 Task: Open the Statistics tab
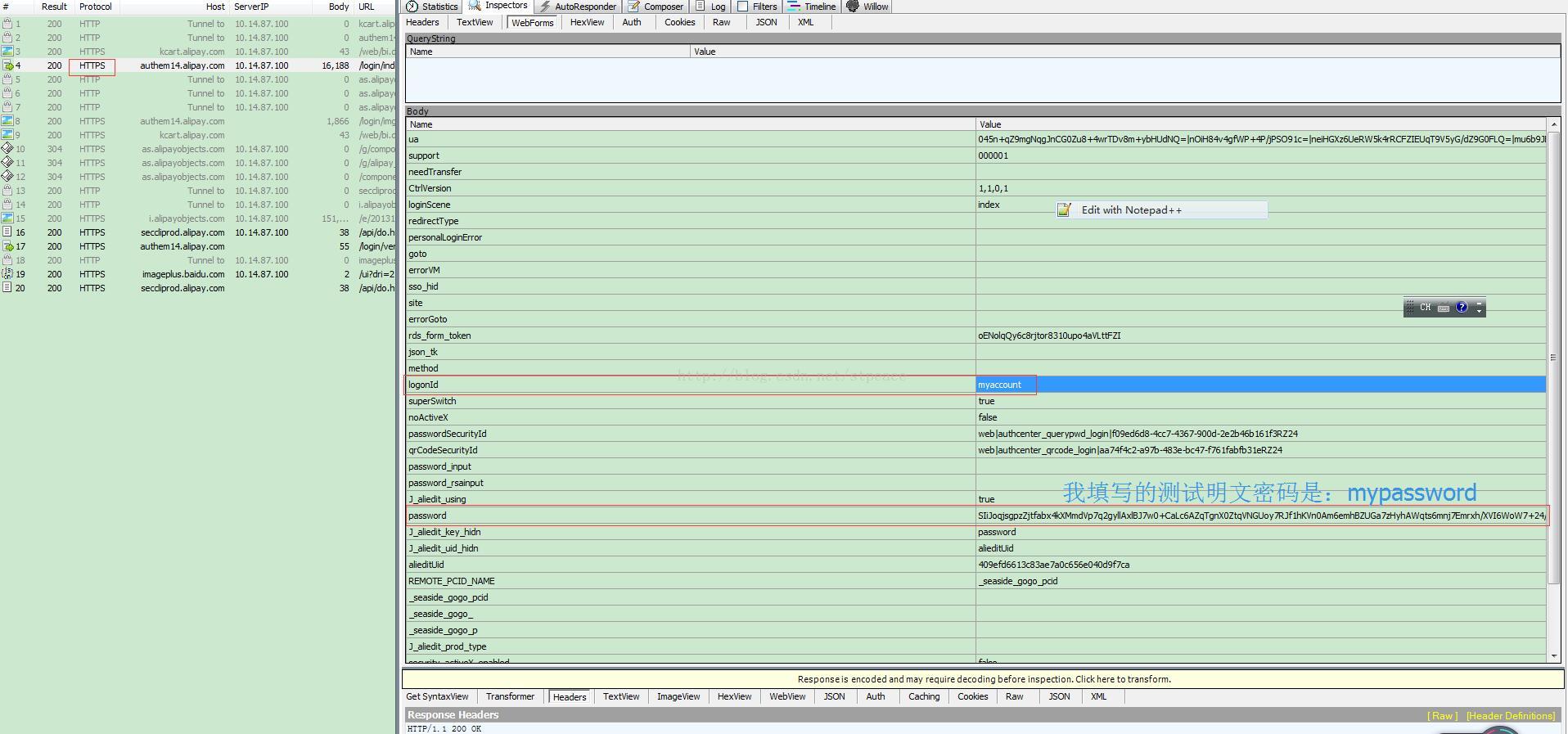point(432,7)
